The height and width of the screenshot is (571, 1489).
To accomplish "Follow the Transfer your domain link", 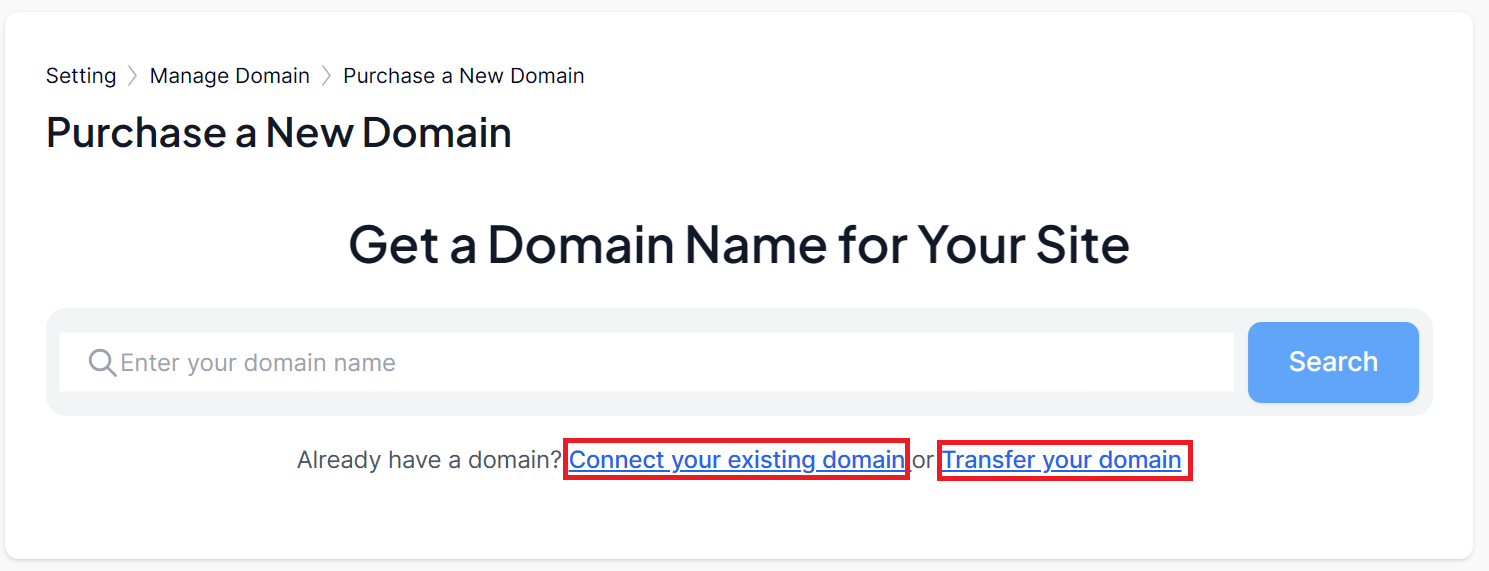I will coord(1062,460).
